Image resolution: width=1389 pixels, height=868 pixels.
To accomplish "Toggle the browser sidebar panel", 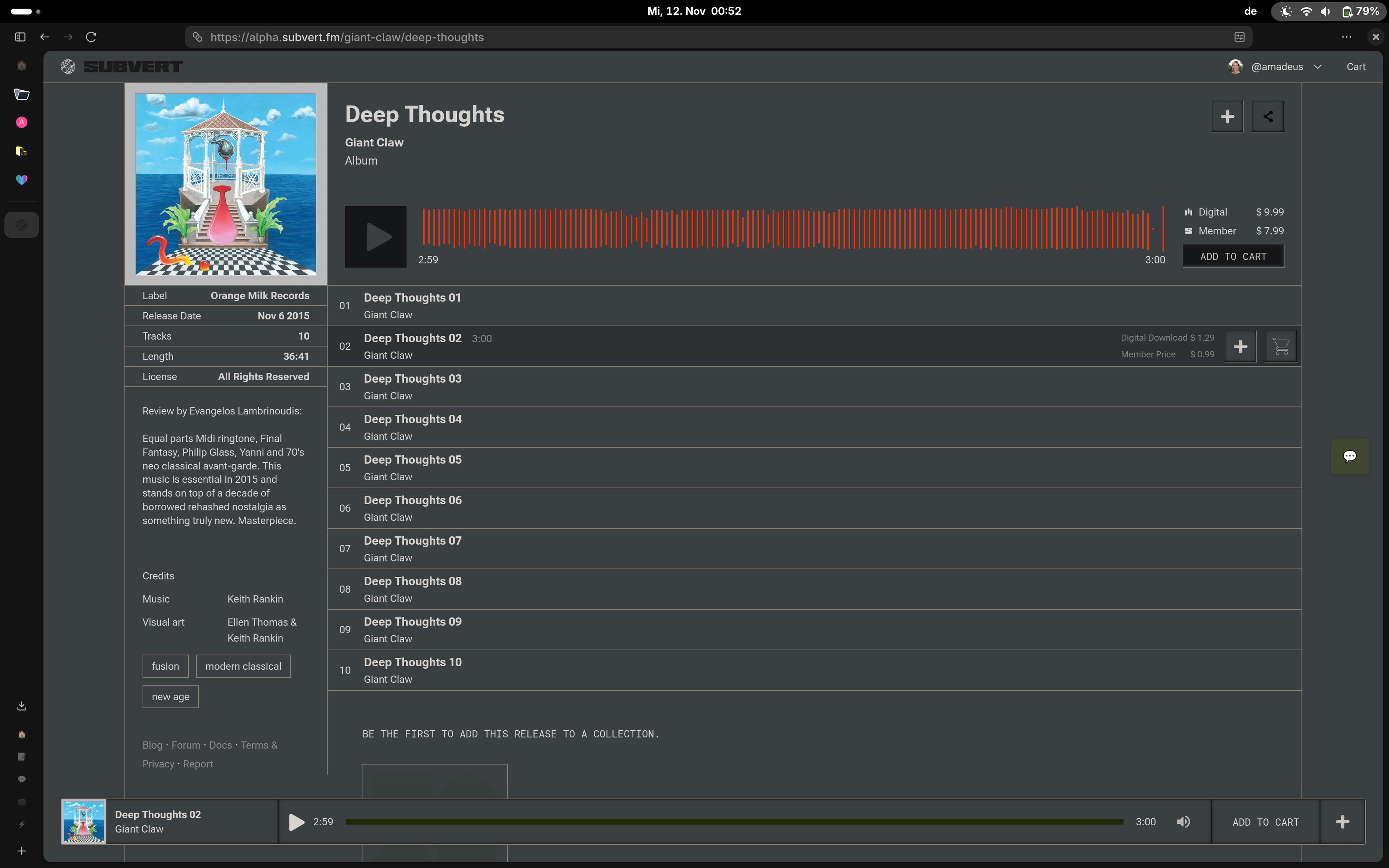I will coord(20,37).
